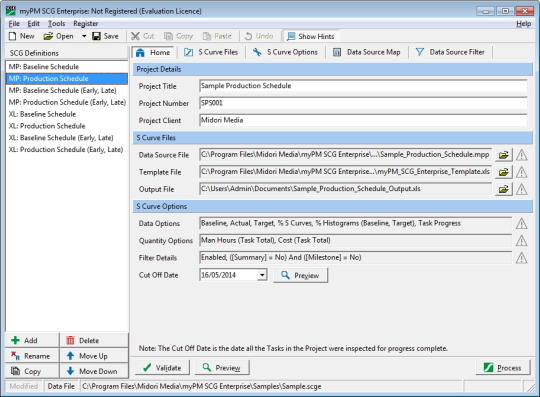540x397 pixels.
Task: Click warning icon beside Data Source File
Action: click(521, 155)
